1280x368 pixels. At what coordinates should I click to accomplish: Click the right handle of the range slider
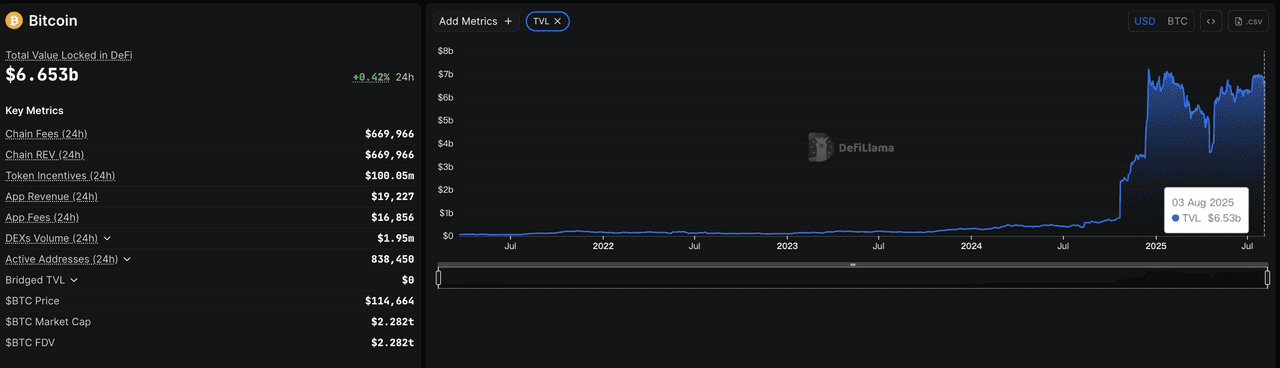(1267, 277)
